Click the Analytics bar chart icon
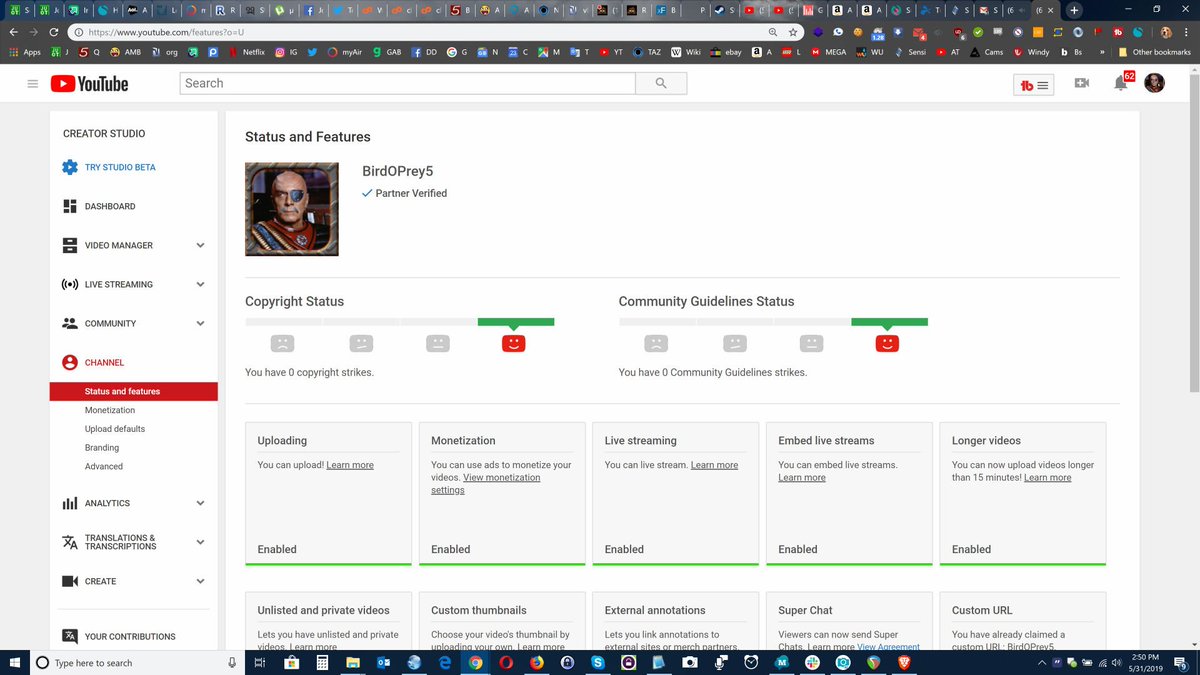Screen dimensions: 1200x675 [x=69, y=503]
